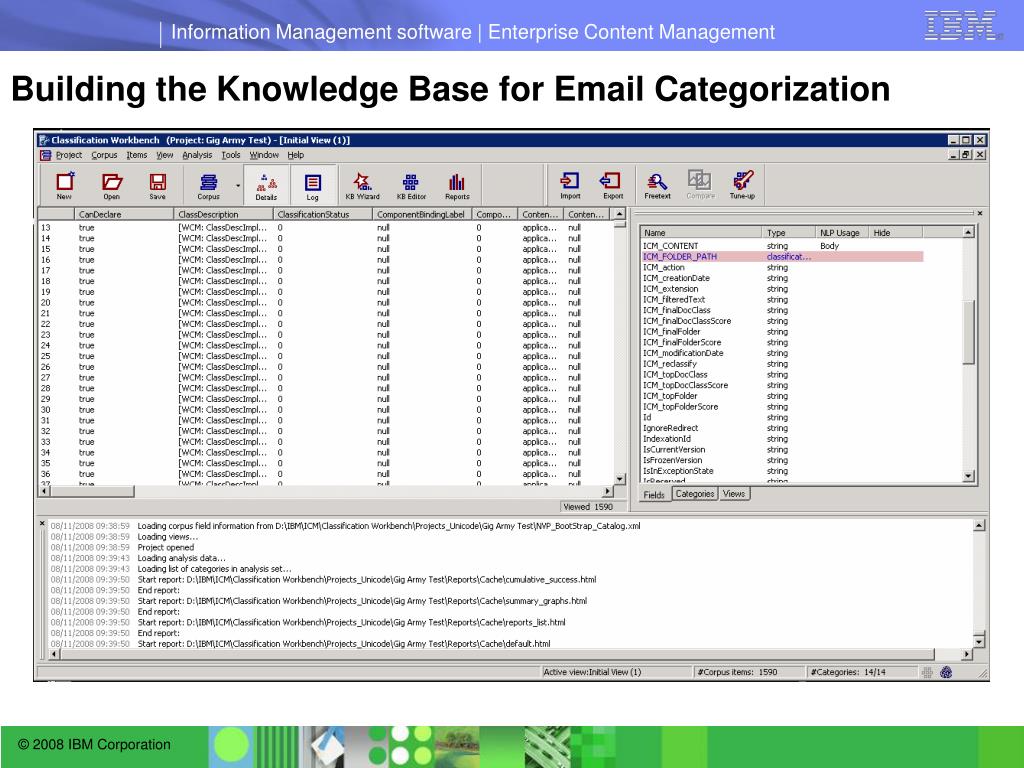Select the ICM_reclassify field
Viewport: 1024px width, 768px height.
pos(782,364)
